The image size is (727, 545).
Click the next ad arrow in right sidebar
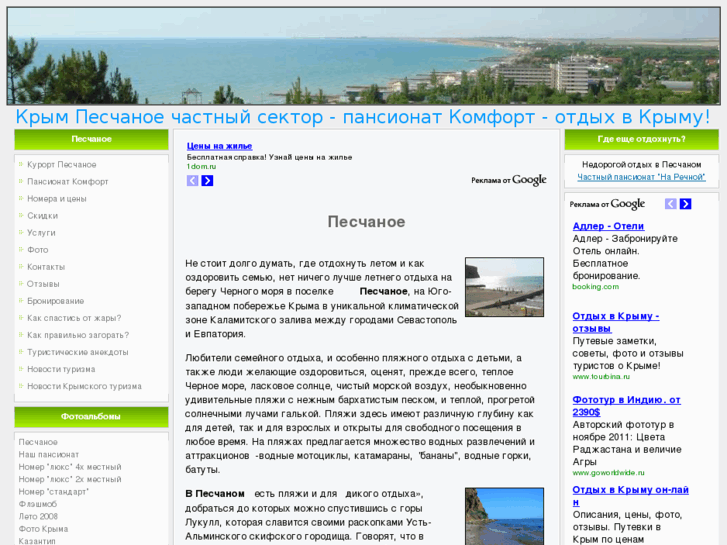686,204
